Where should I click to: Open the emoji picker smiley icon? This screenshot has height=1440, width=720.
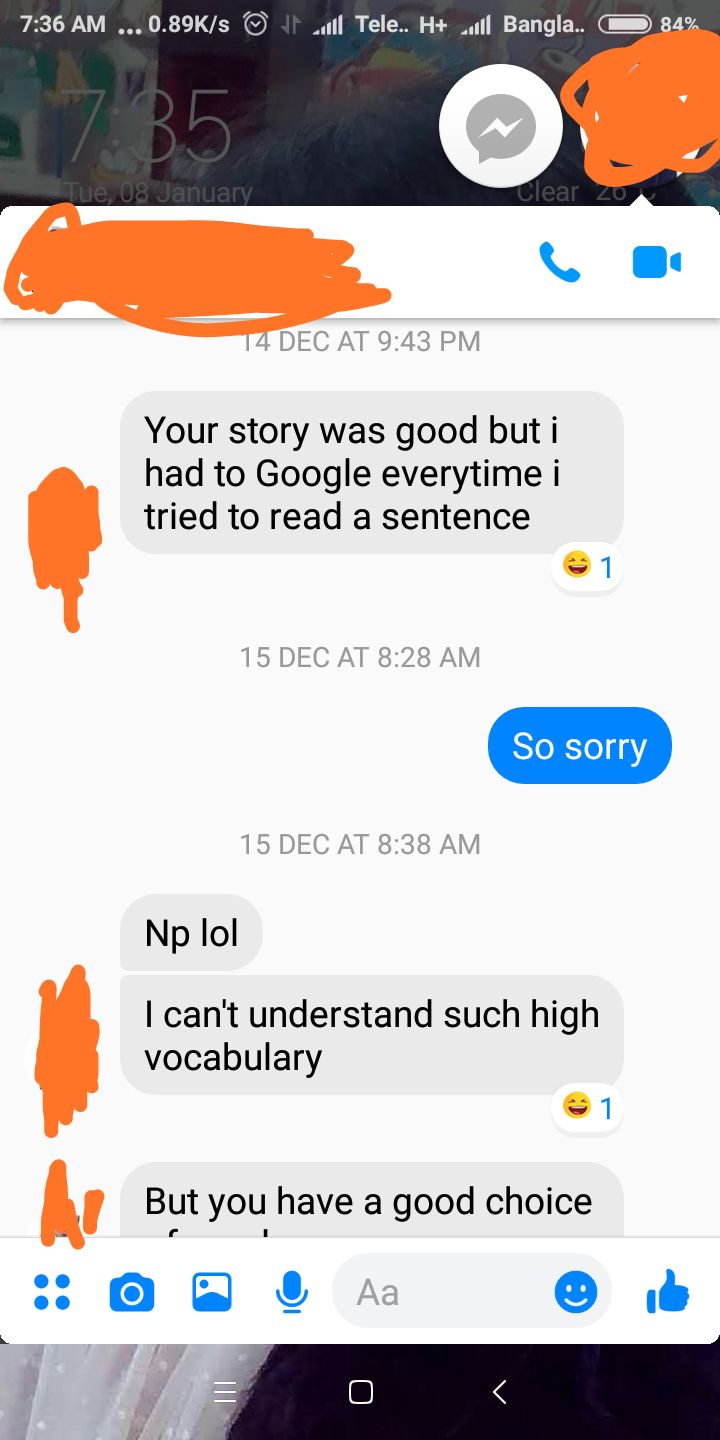(x=576, y=1292)
